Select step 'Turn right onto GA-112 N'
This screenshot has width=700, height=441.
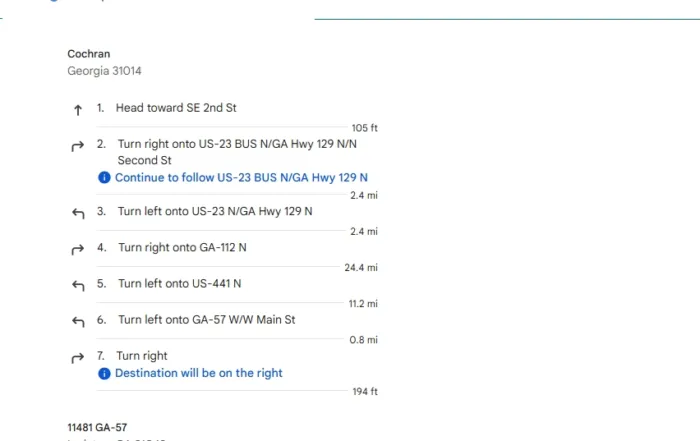pyautogui.click(x=182, y=247)
